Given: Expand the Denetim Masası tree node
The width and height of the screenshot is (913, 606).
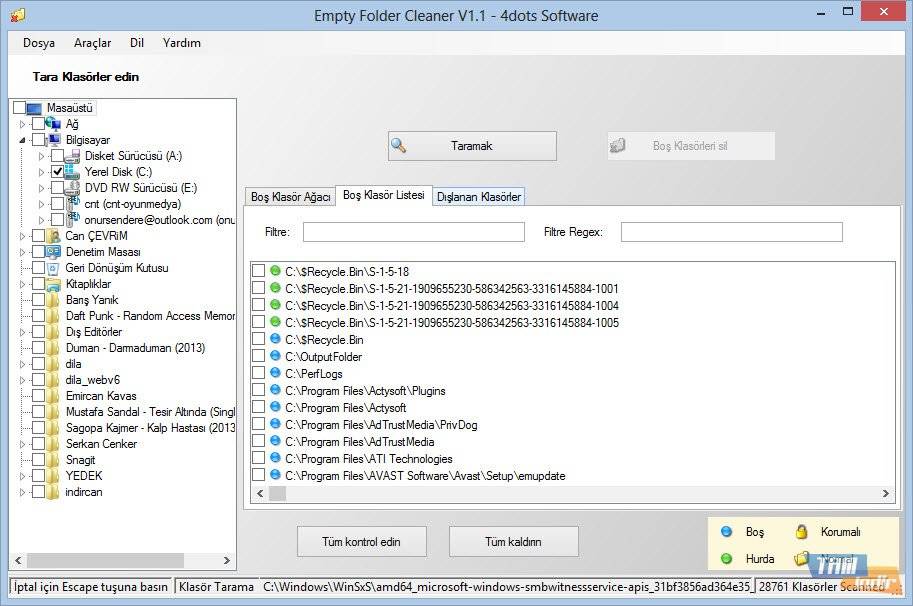Looking at the screenshot, I should (22, 252).
